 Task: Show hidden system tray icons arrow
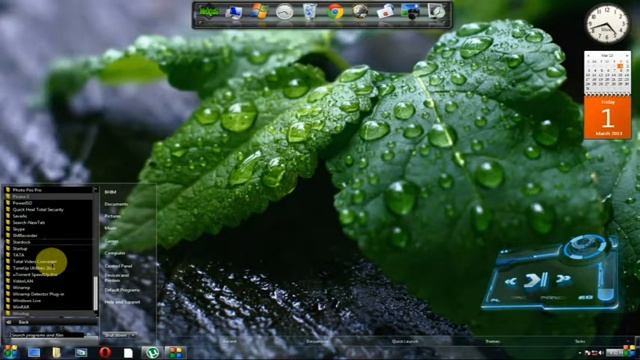[580, 353]
